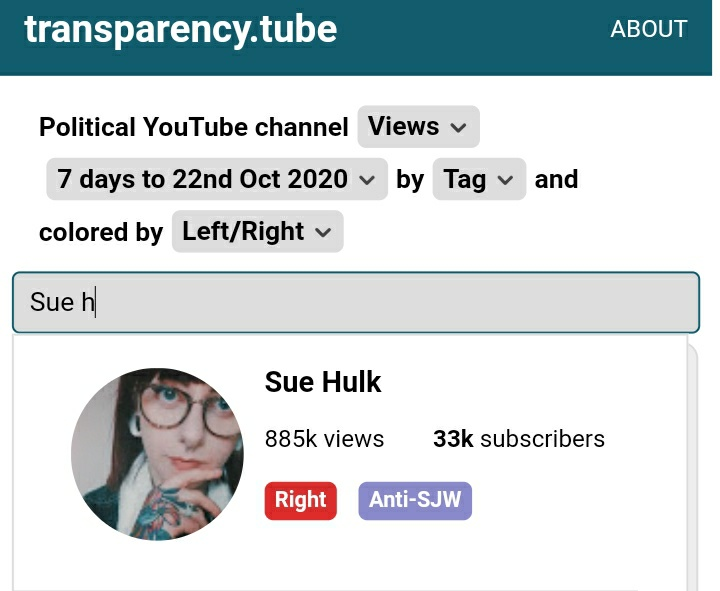The image size is (720, 591).
Task: Open the Tag grouping dropdown
Action: pos(479,179)
